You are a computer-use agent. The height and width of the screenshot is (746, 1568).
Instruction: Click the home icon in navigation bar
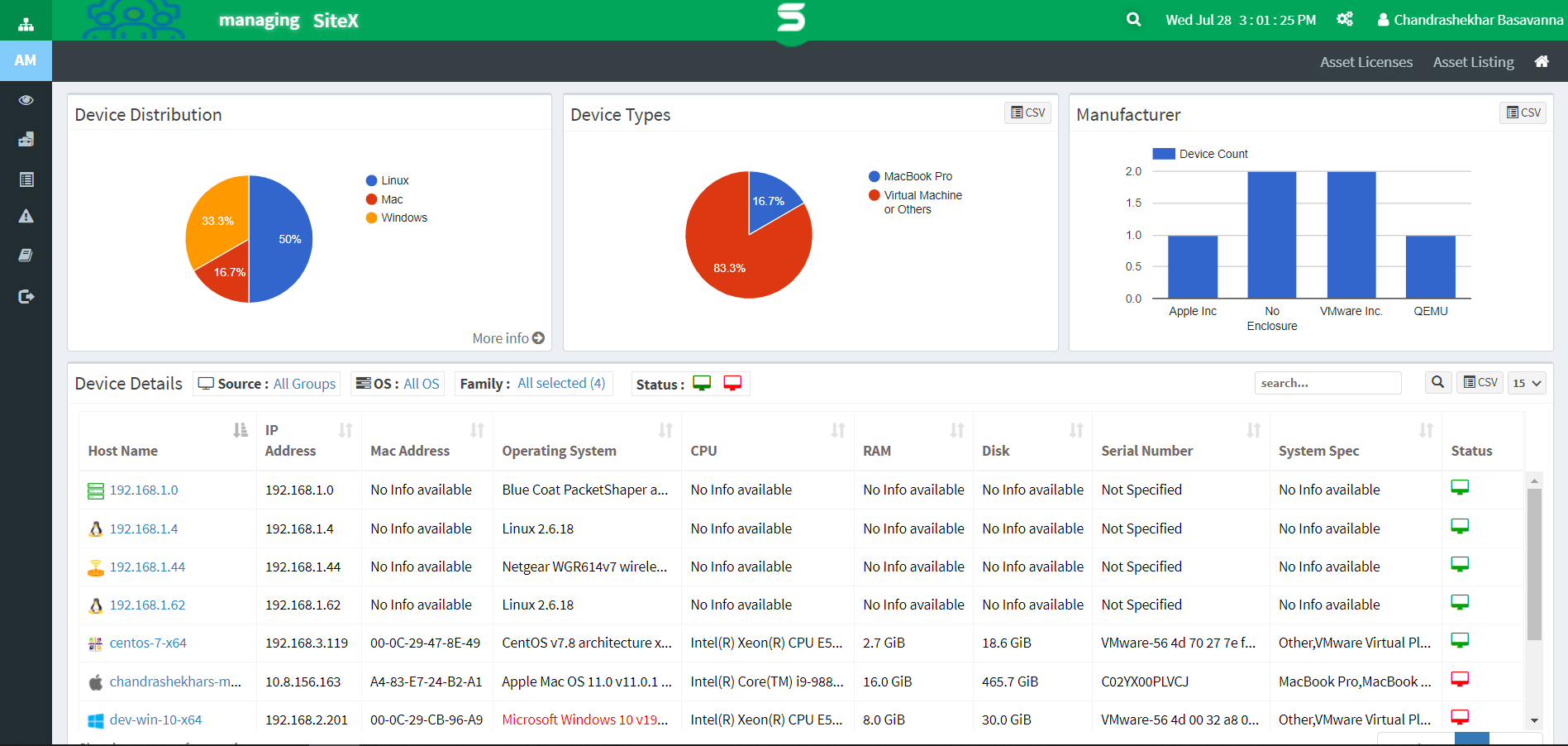tap(1542, 61)
